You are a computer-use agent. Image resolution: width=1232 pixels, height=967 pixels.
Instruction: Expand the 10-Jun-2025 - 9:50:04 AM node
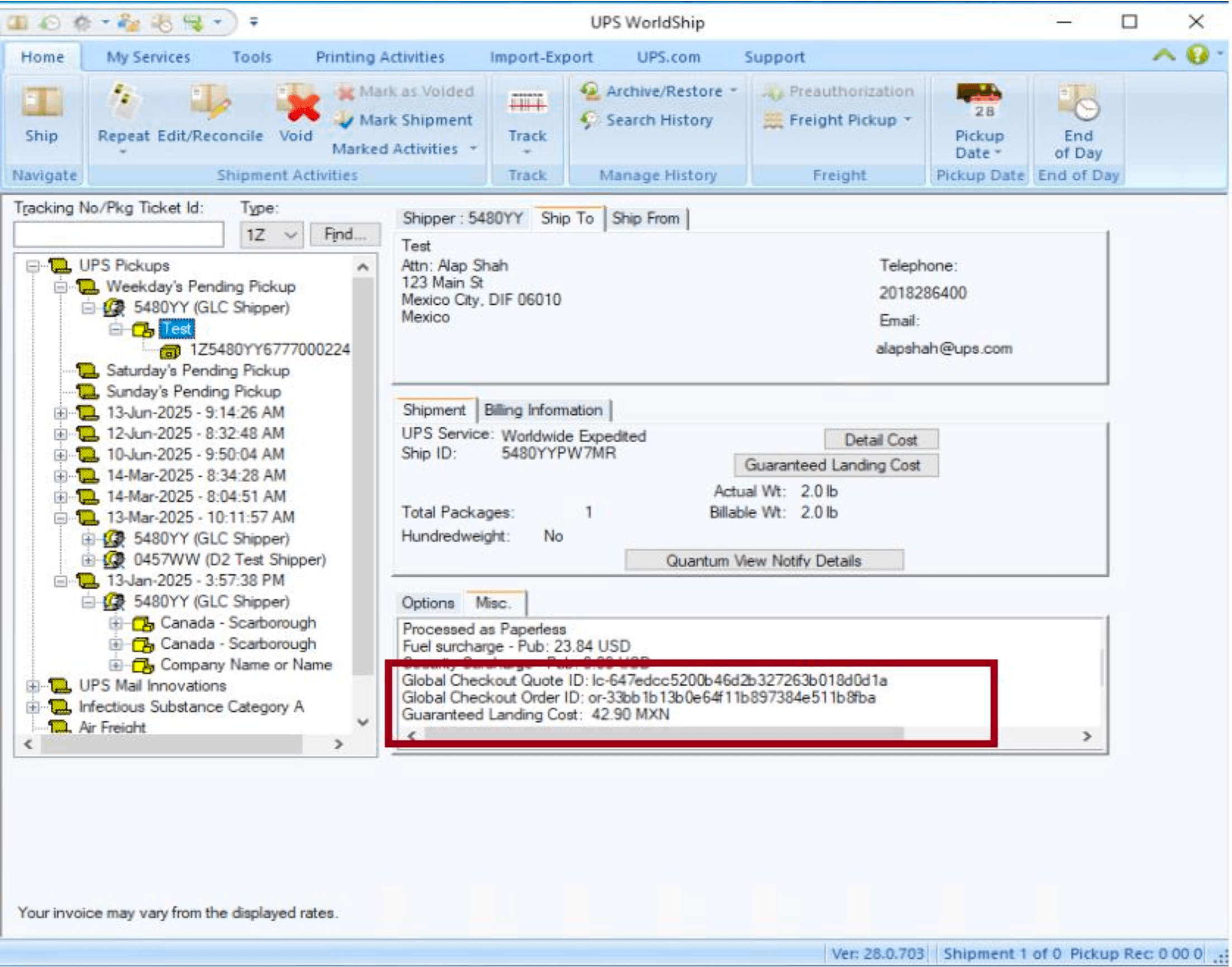pos(60,455)
